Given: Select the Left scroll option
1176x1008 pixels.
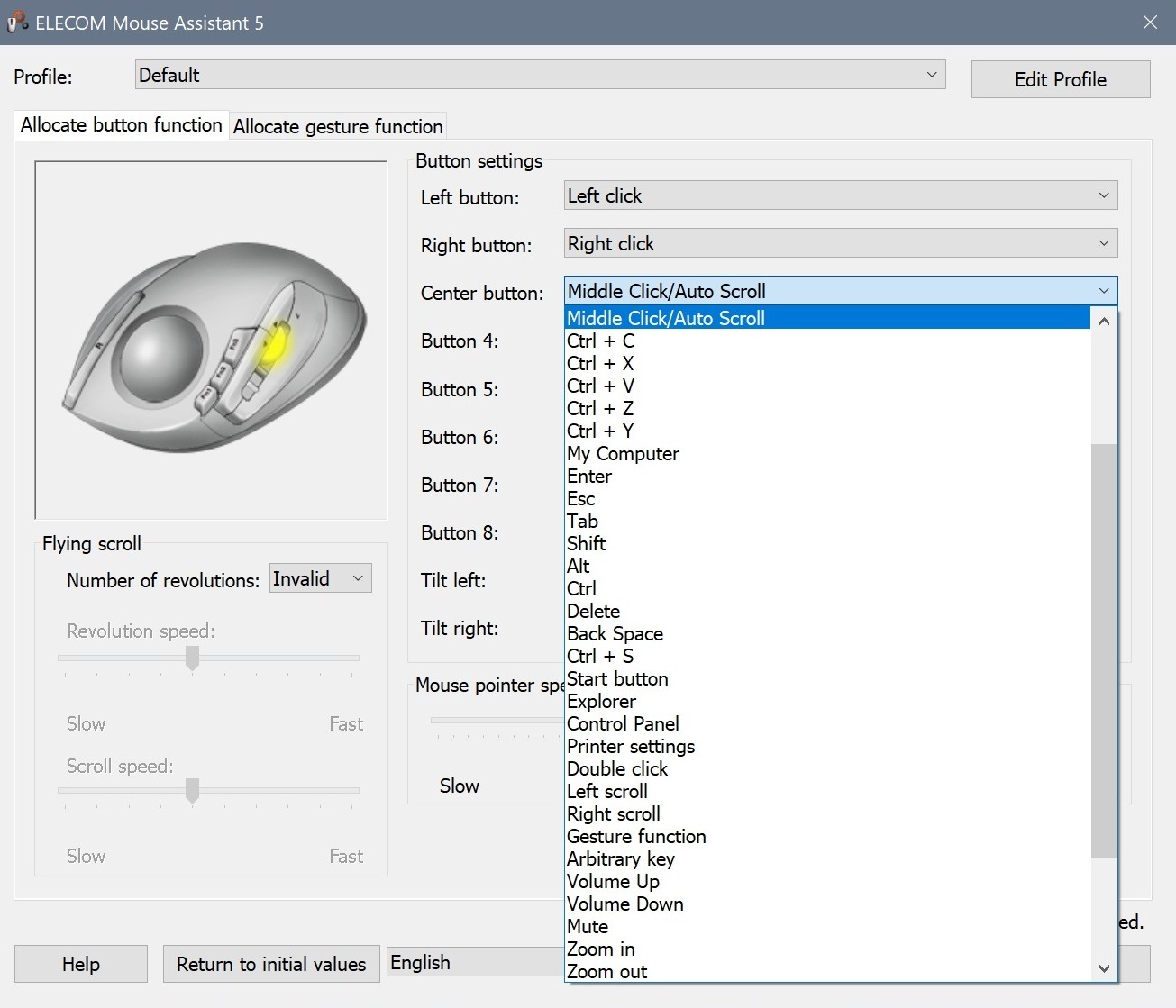Looking at the screenshot, I should 827,791.
